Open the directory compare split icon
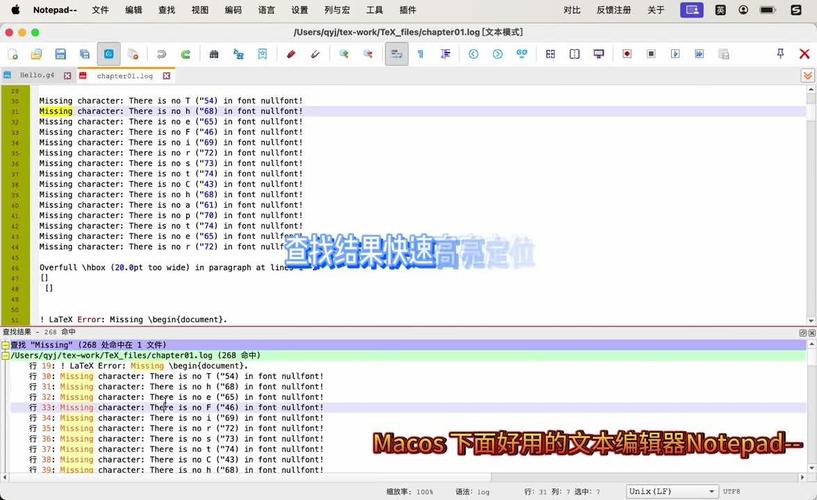 click(x=574, y=54)
